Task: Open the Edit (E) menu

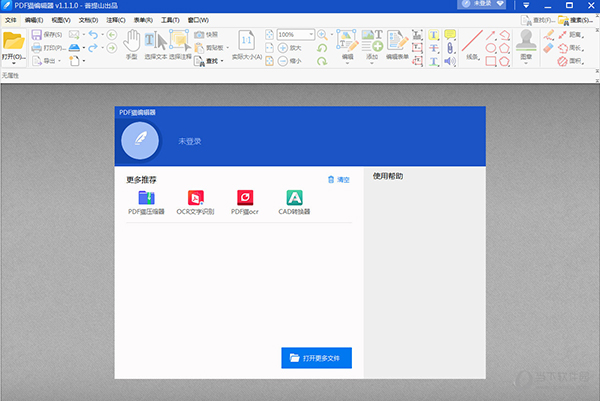Action: (x=34, y=20)
